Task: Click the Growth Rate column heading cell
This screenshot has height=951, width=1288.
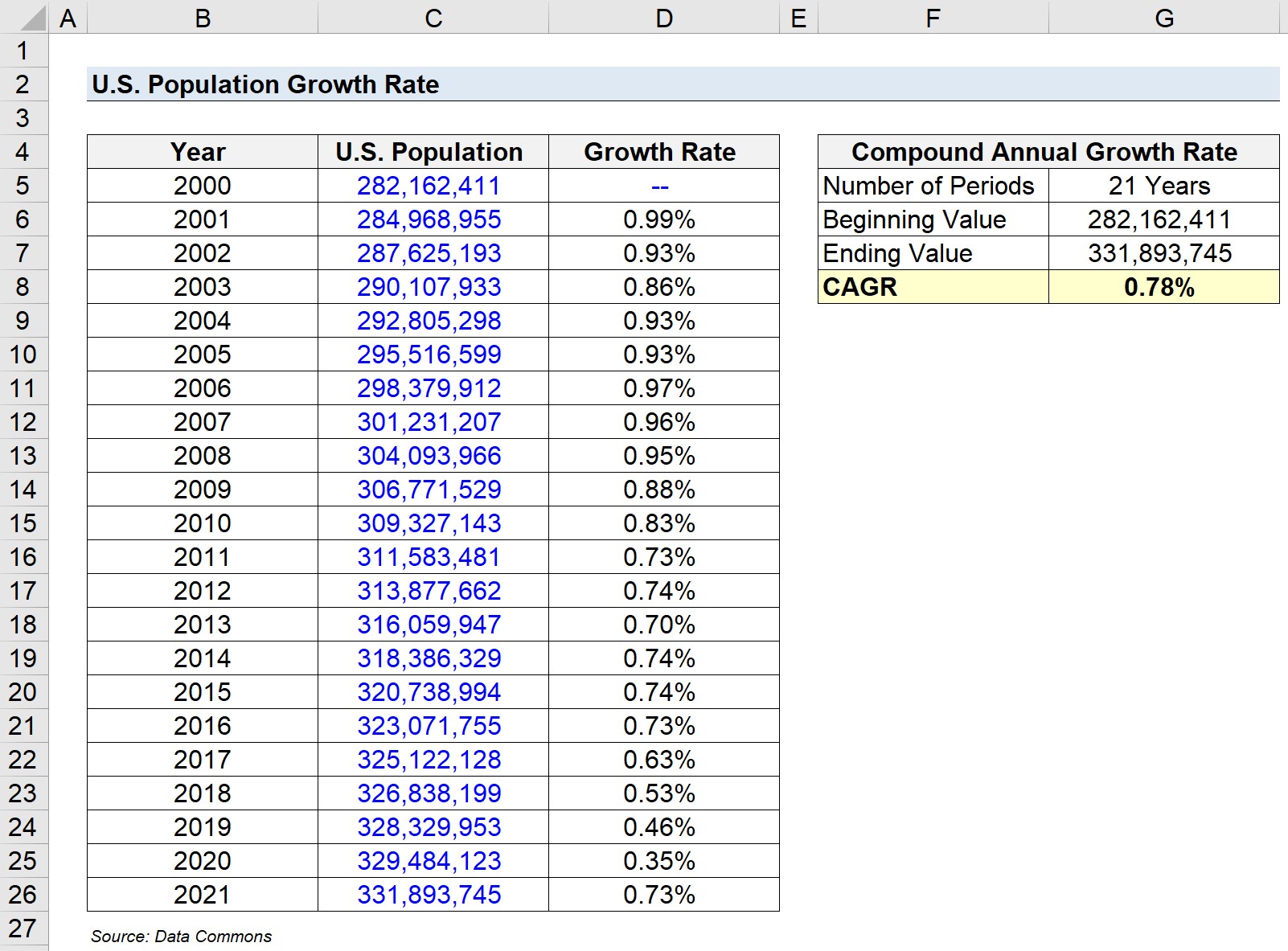Action: (664, 152)
